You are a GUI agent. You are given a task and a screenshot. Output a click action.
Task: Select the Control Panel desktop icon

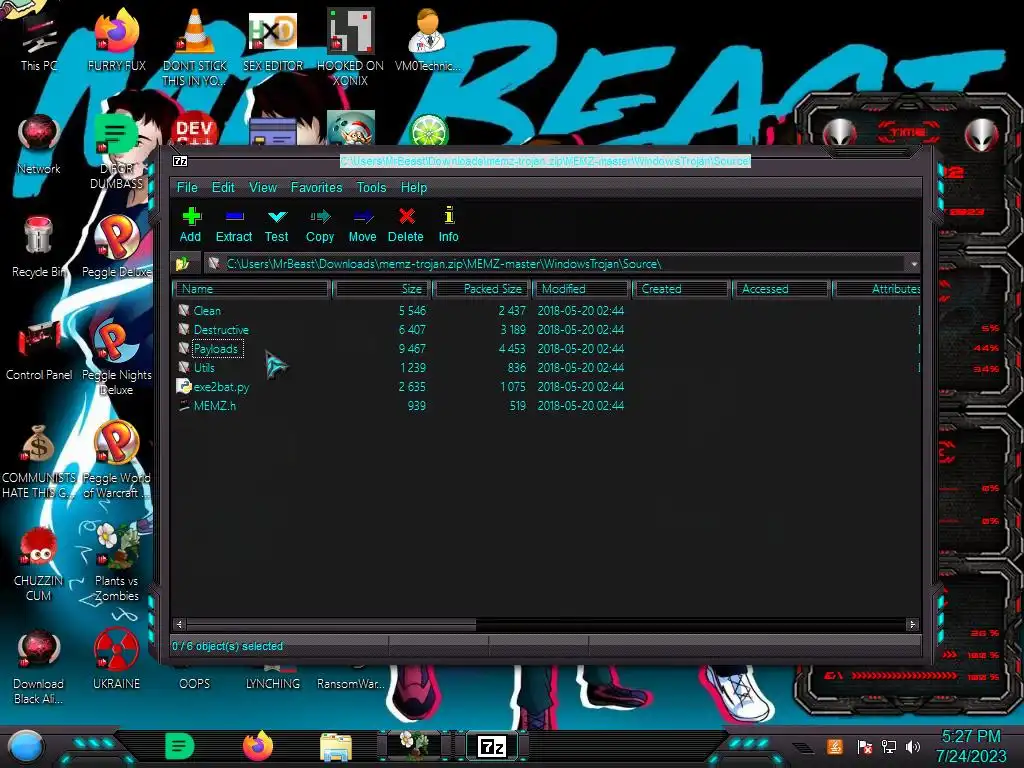[39, 351]
